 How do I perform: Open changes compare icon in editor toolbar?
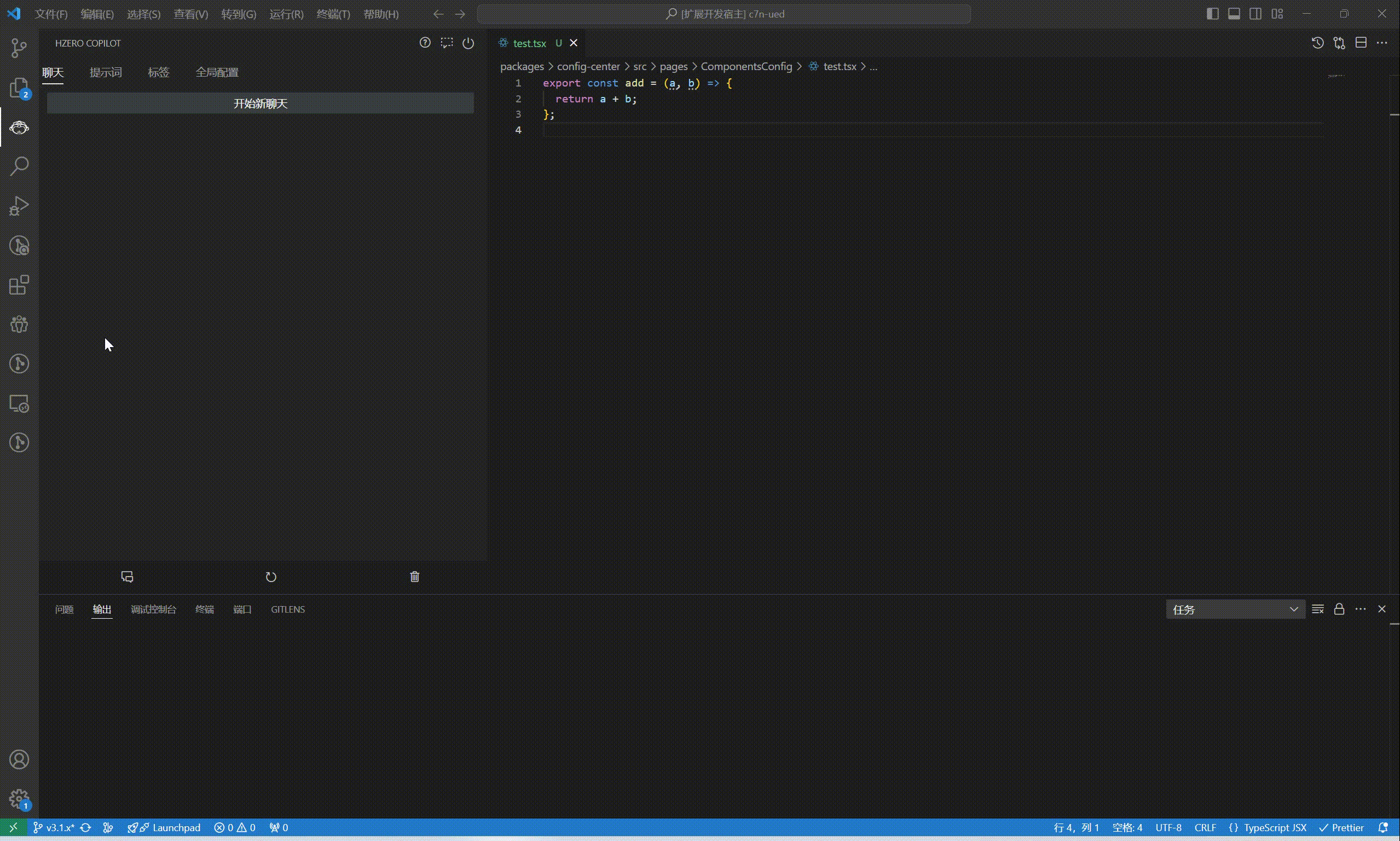pyautogui.click(x=1339, y=43)
